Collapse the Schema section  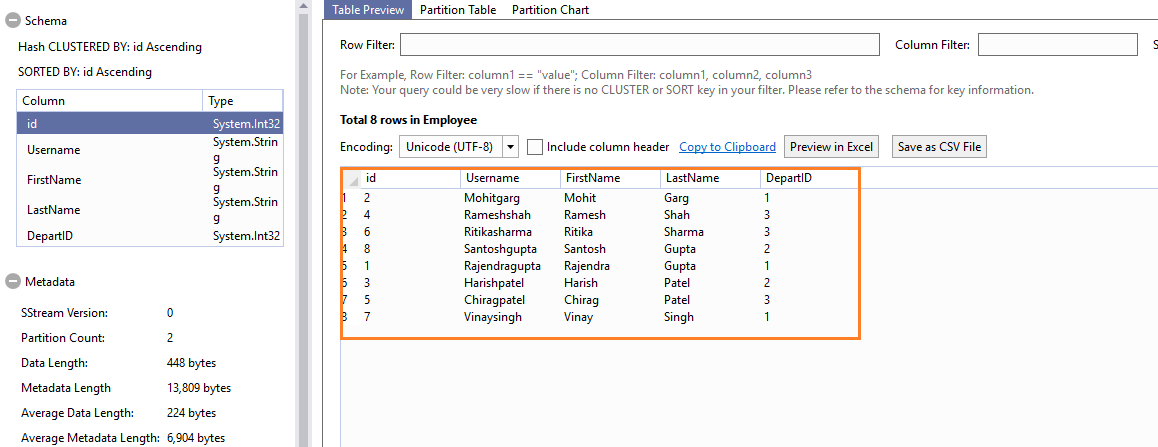click(x=13, y=21)
